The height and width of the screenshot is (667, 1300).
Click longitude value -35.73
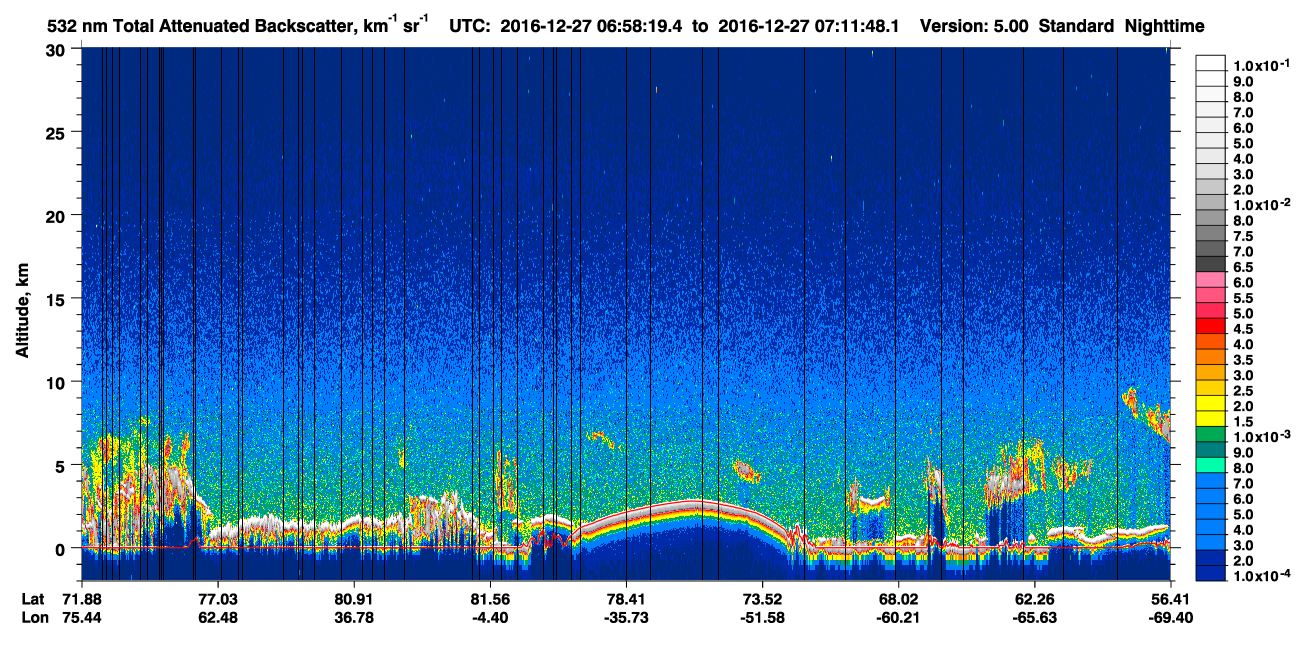(x=626, y=617)
